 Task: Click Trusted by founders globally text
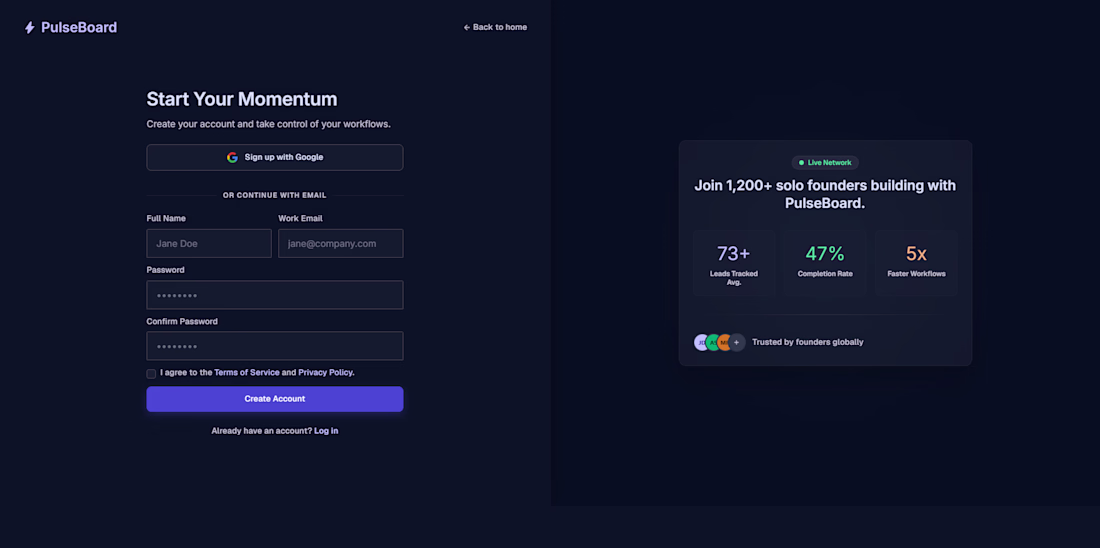point(807,342)
